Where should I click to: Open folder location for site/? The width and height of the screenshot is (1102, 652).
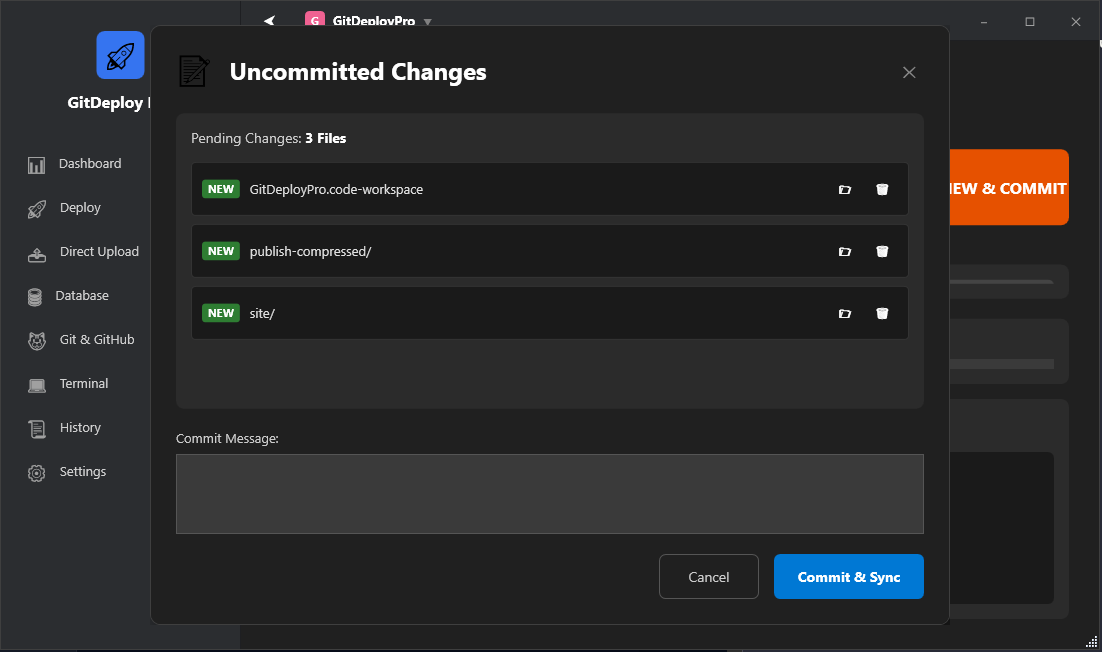[x=845, y=313]
